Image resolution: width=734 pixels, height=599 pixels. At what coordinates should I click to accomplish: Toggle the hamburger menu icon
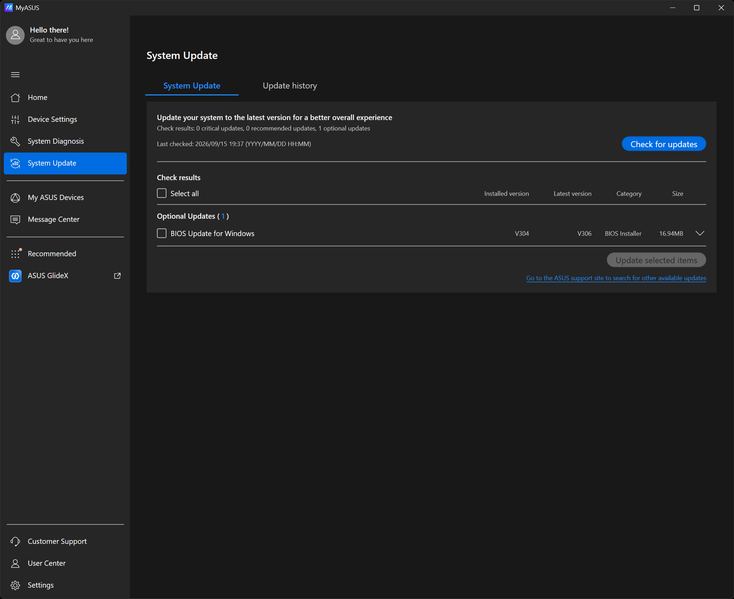pyautogui.click(x=15, y=74)
